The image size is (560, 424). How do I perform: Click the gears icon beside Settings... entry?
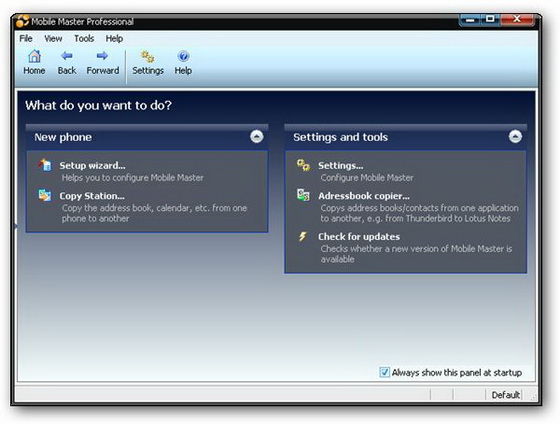[304, 165]
